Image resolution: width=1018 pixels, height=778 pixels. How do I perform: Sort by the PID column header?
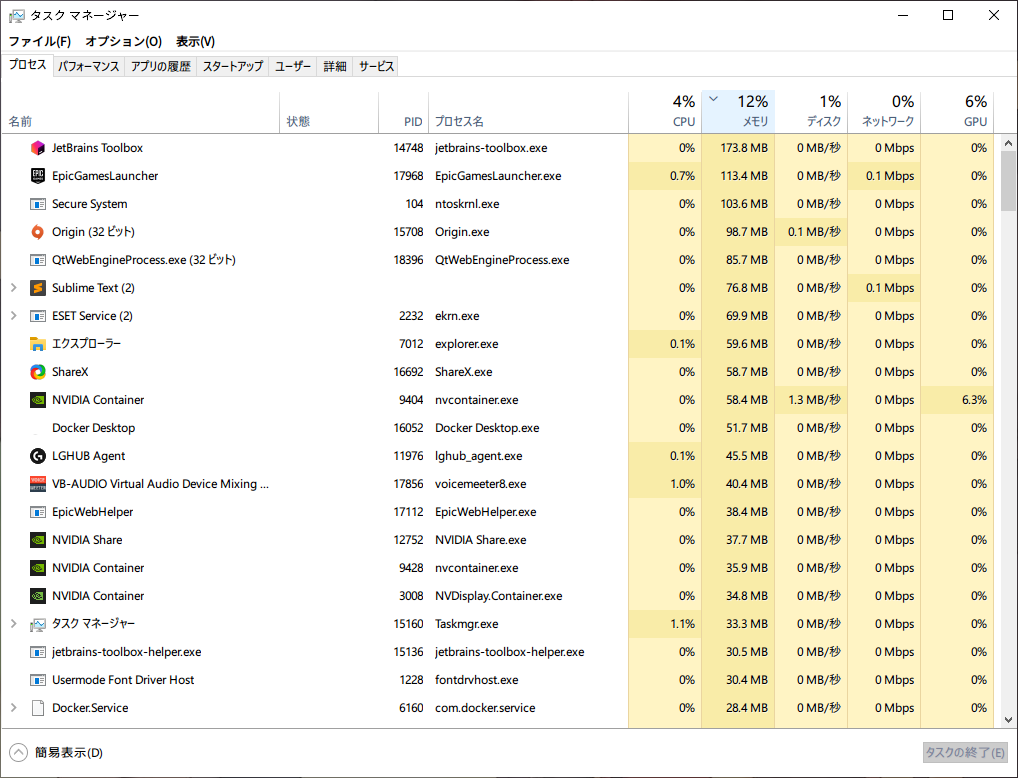403,112
